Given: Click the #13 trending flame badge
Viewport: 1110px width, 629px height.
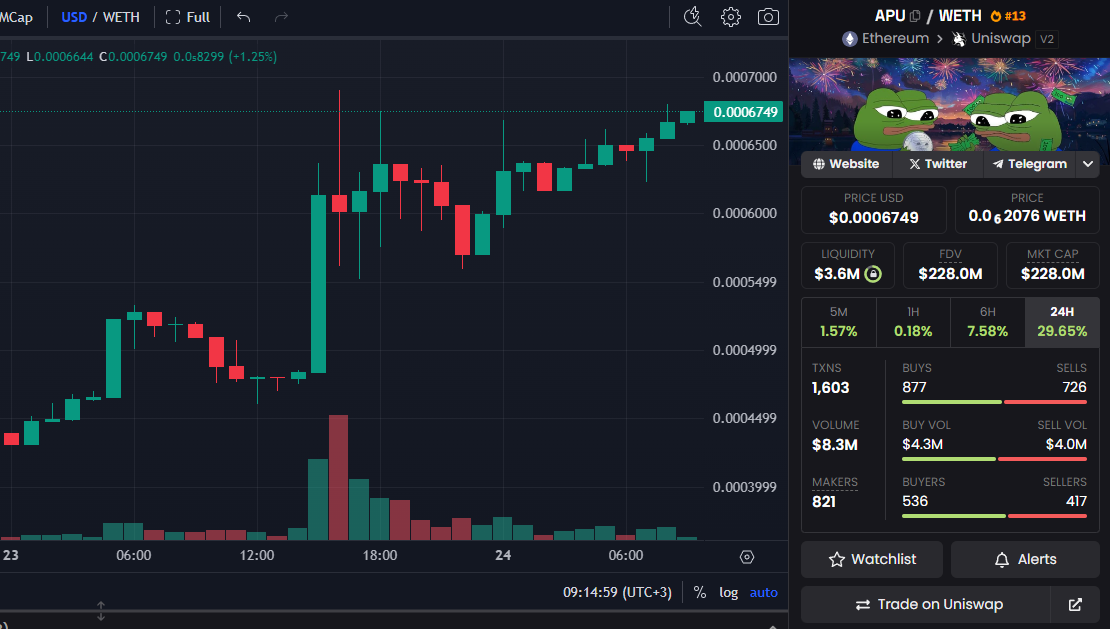Looking at the screenshot, I should [x=1007, y=16].
